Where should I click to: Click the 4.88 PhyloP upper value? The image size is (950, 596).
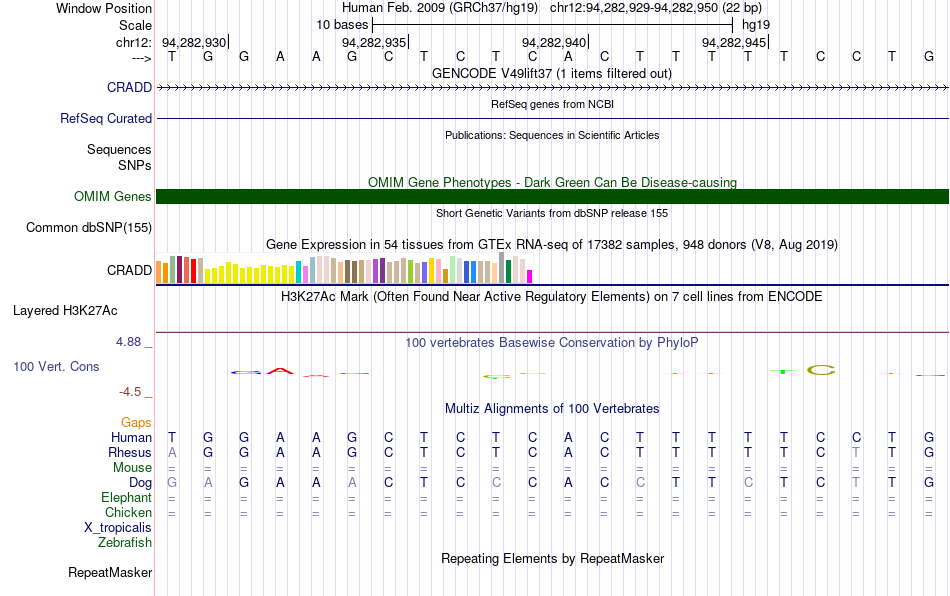coord(128,342)
